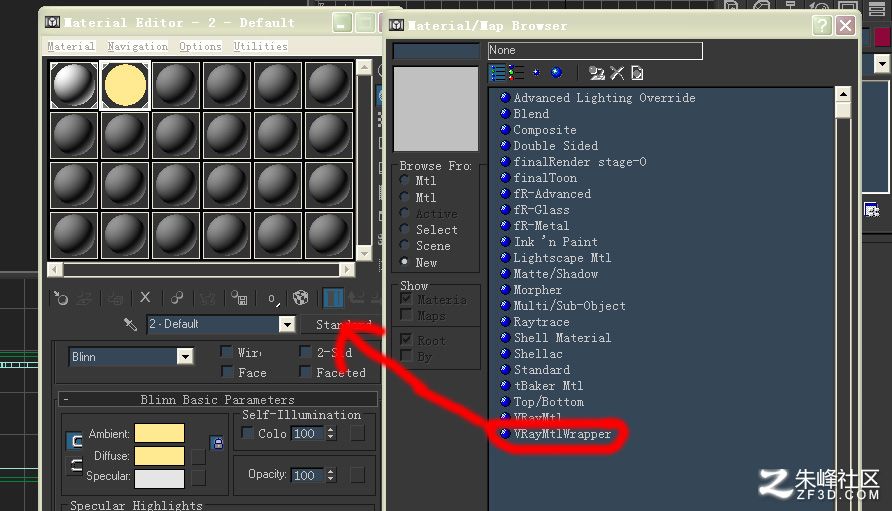This screenshot has width=892, height=511.
Task: Toggle the ambient-diffuse color lock icon
Action: click(217, 443)
